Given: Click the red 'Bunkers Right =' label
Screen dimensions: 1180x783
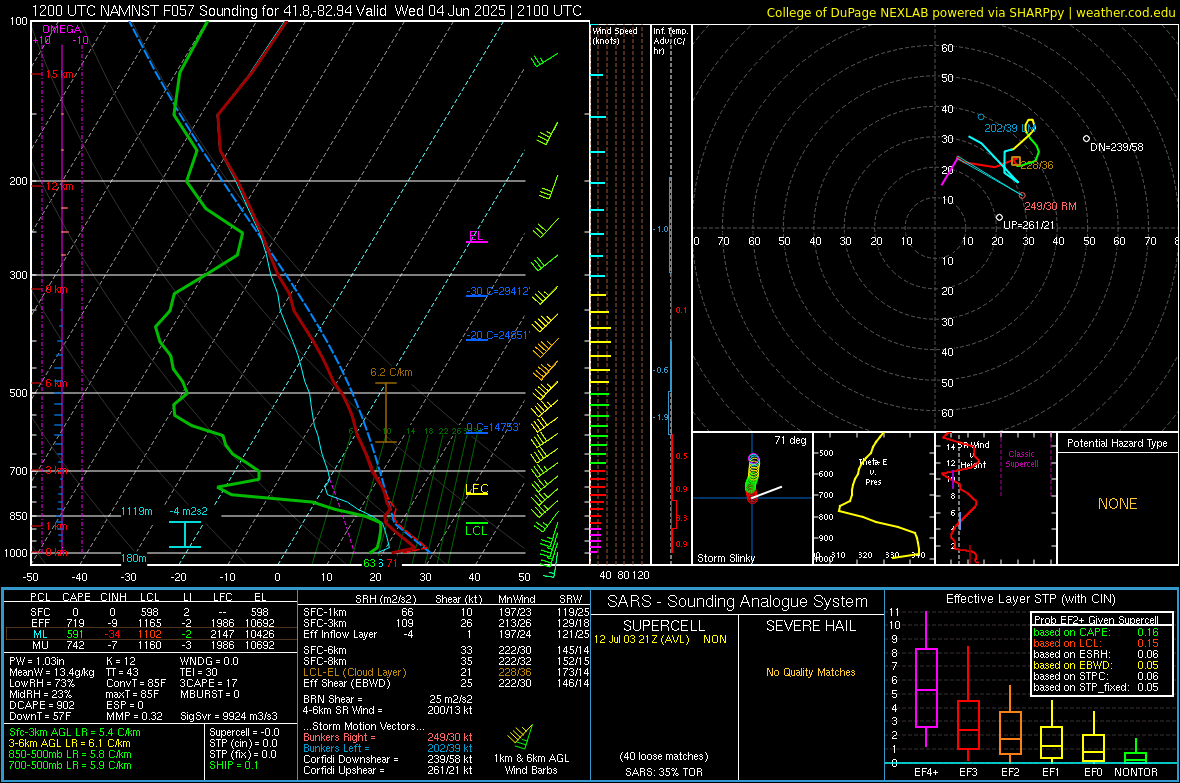Looking at the screenshot, I should coord(339,738).
